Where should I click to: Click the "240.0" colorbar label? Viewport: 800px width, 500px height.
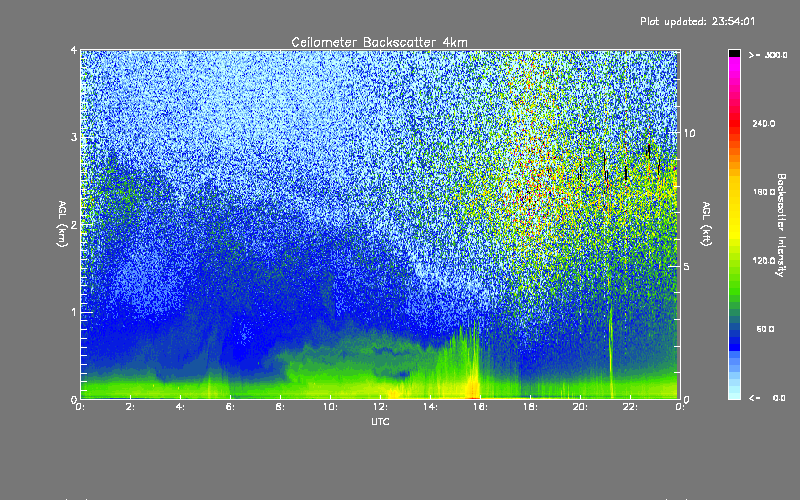click(764, 124)
